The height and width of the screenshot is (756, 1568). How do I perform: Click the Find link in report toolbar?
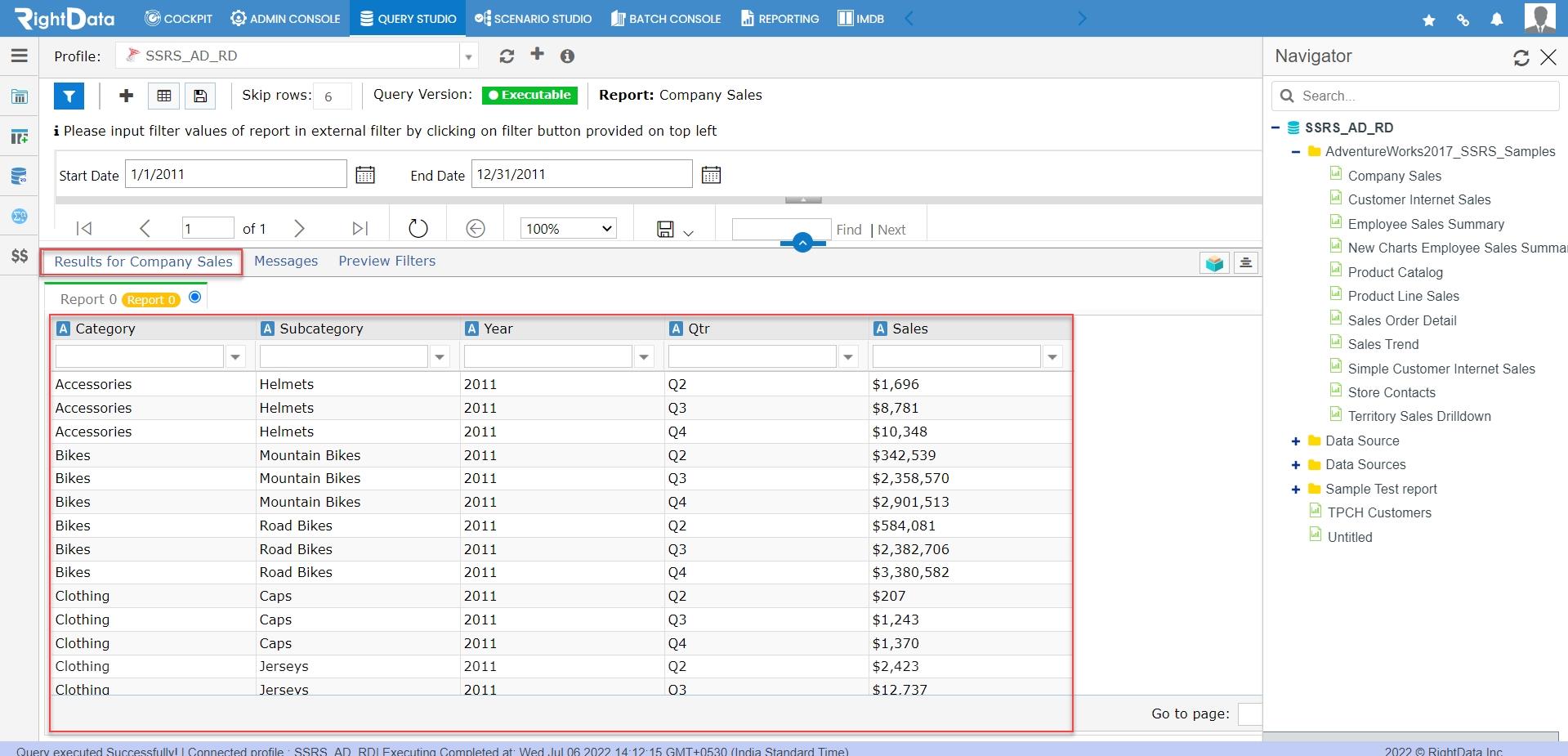pos(849,230)
